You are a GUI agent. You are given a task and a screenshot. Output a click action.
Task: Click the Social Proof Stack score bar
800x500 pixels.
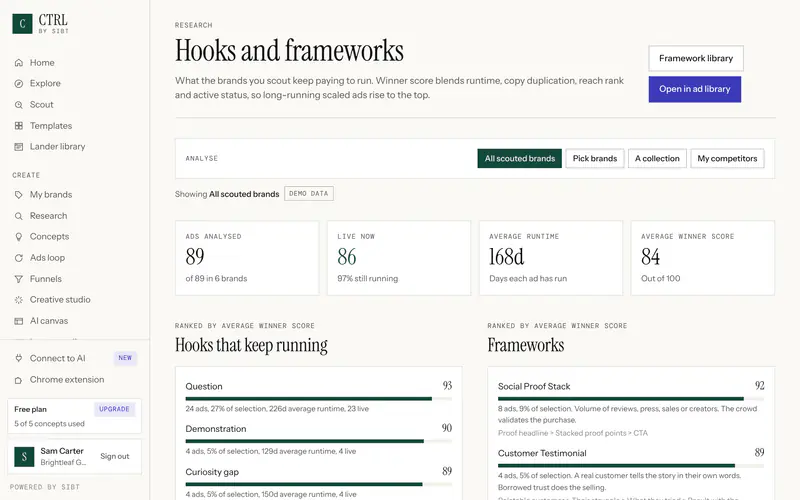pos(631,398)
